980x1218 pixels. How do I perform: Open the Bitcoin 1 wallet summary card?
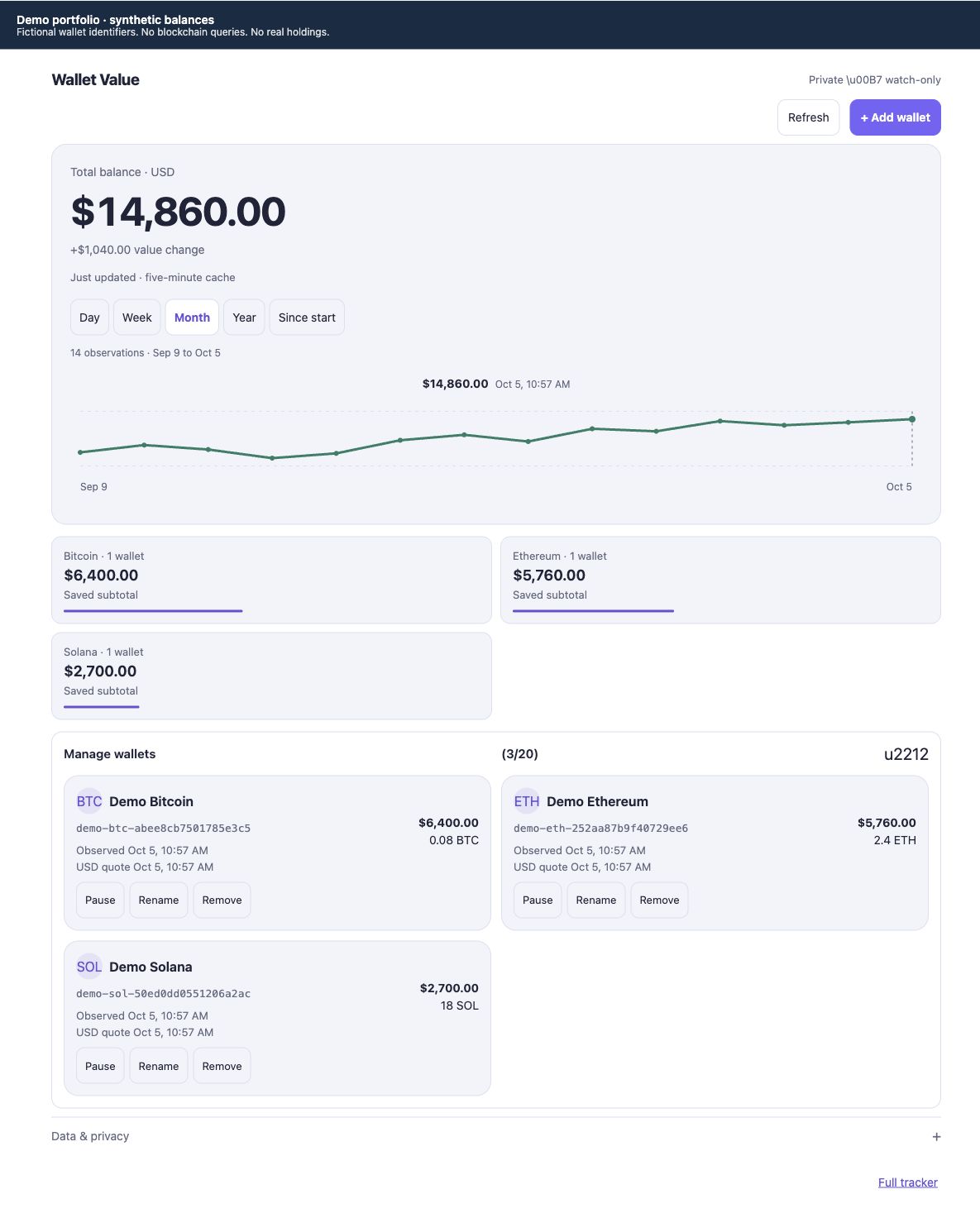271,580
